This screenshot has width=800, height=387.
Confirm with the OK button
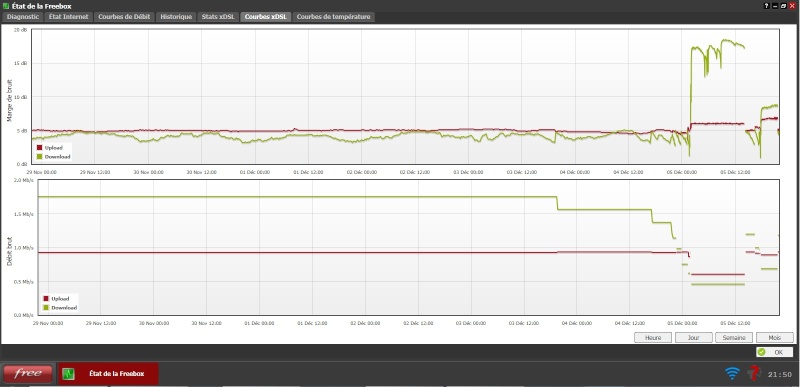point(774,352)
